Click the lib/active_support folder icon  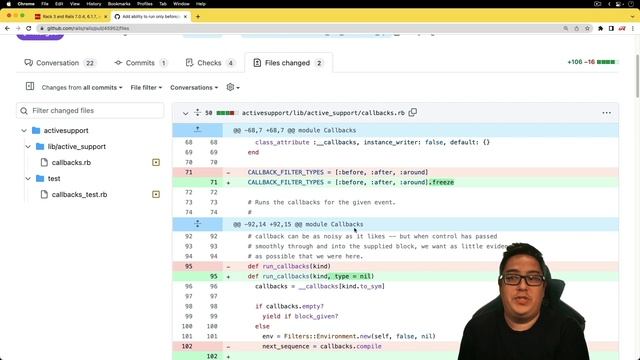(x=40, y=147)
